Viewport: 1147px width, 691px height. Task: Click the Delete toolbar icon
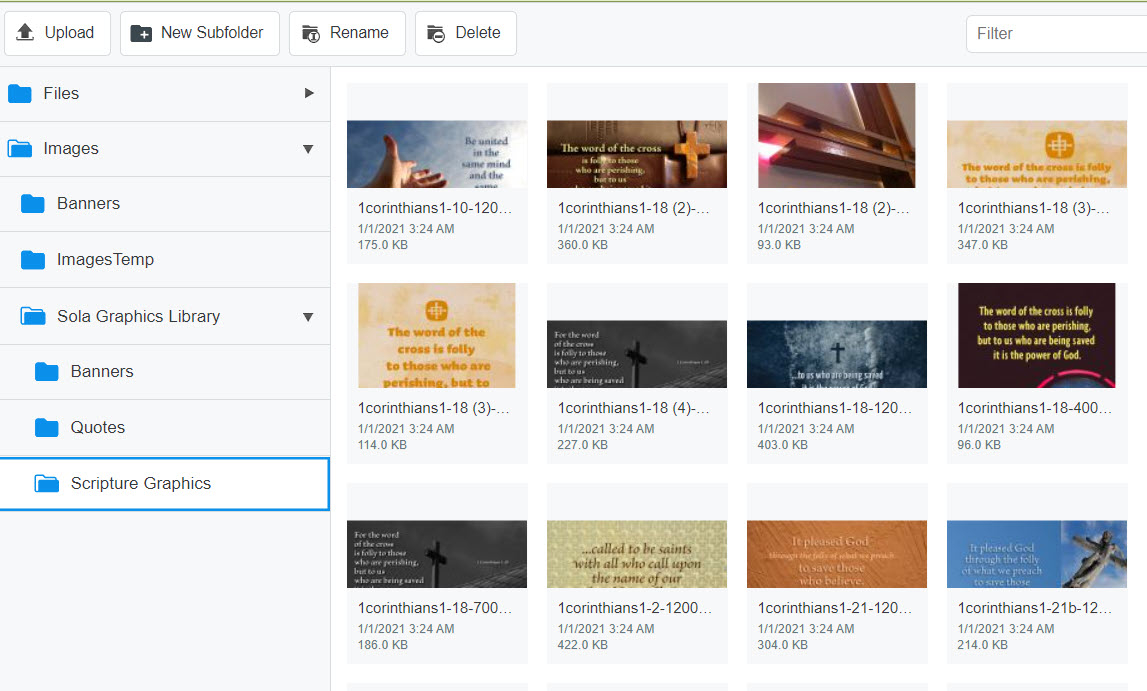click(436, 34)
